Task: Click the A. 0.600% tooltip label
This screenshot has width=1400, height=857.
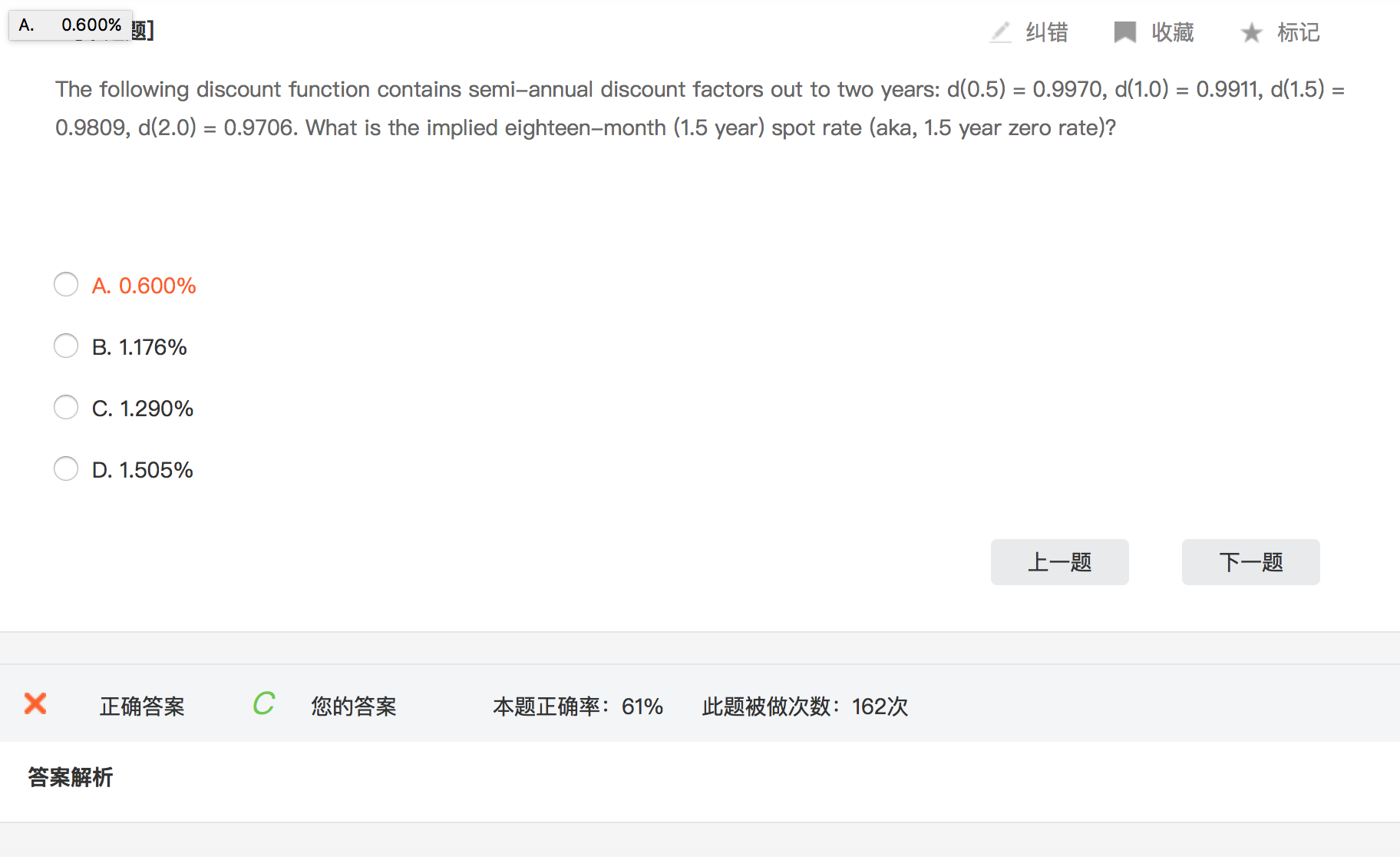Action: click(x=71, y=25)
